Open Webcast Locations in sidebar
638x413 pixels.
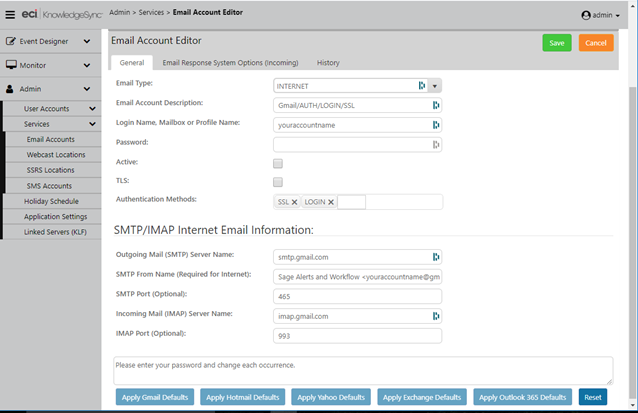point(56,155)
